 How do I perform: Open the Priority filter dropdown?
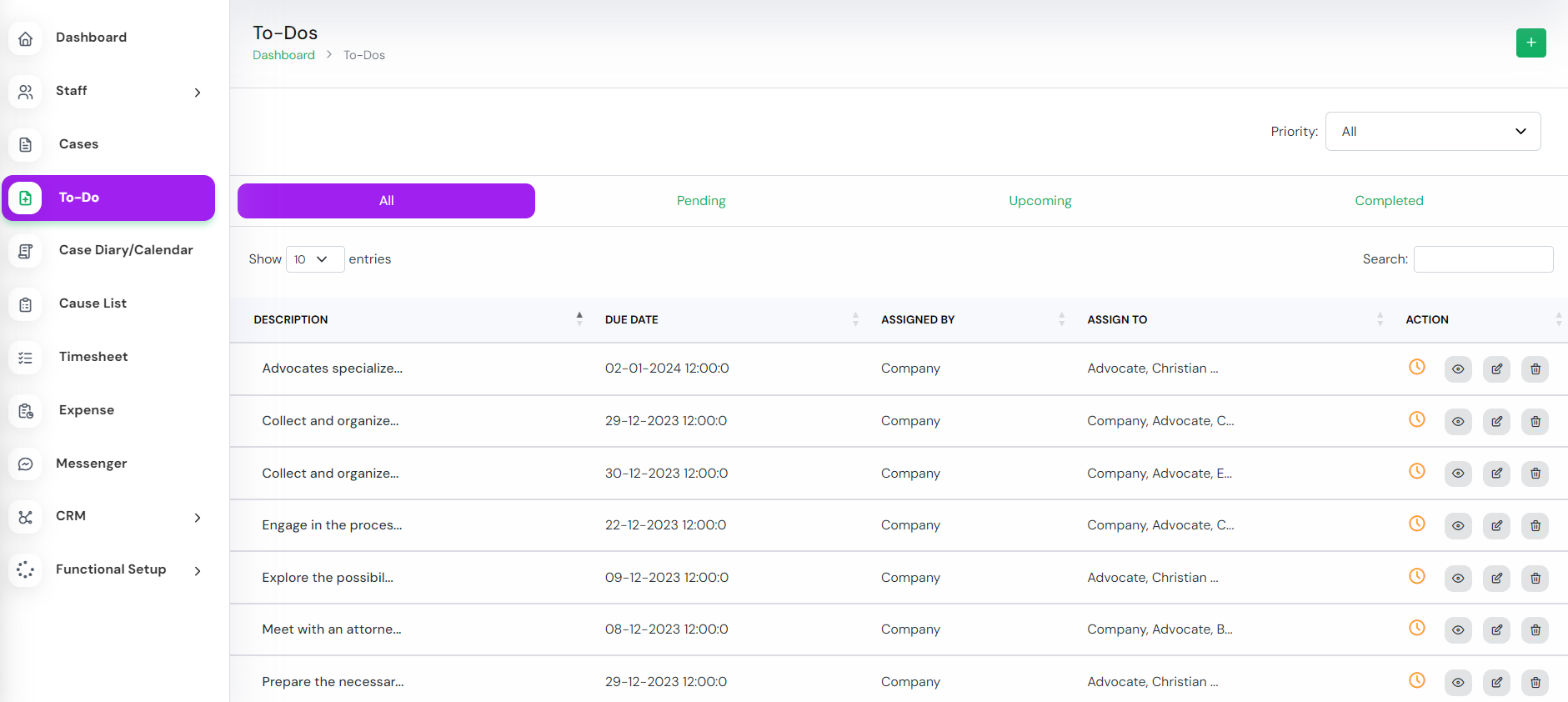pyautogui.click(x=1432, y=132)
